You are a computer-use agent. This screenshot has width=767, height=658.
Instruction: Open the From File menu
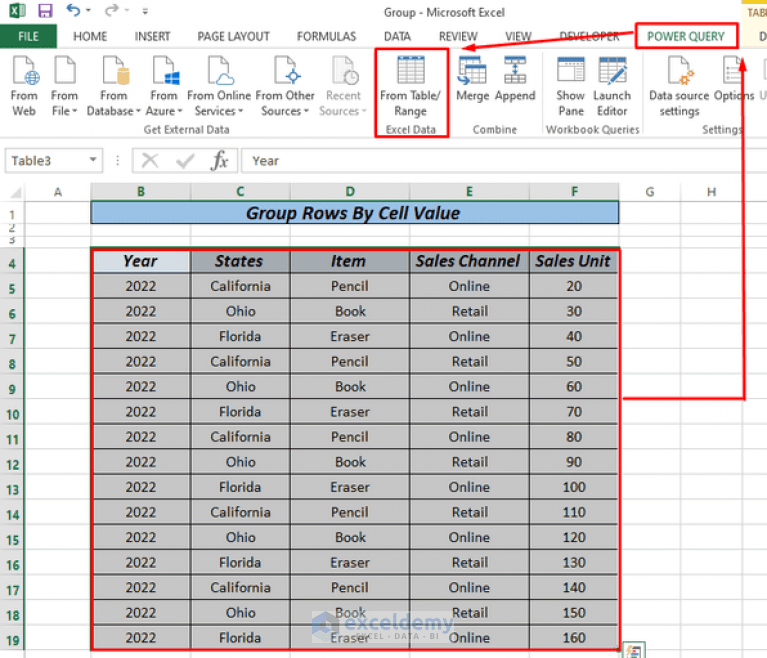[x=64, y=86]
